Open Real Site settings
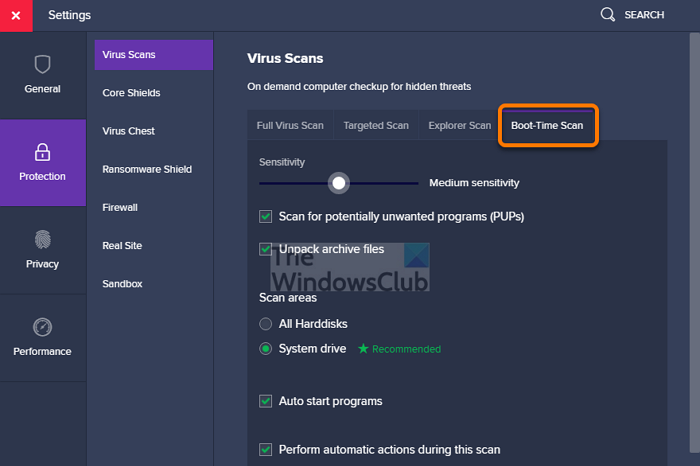The width and height of the screenshot is (700, 466). tap(122, 245)
